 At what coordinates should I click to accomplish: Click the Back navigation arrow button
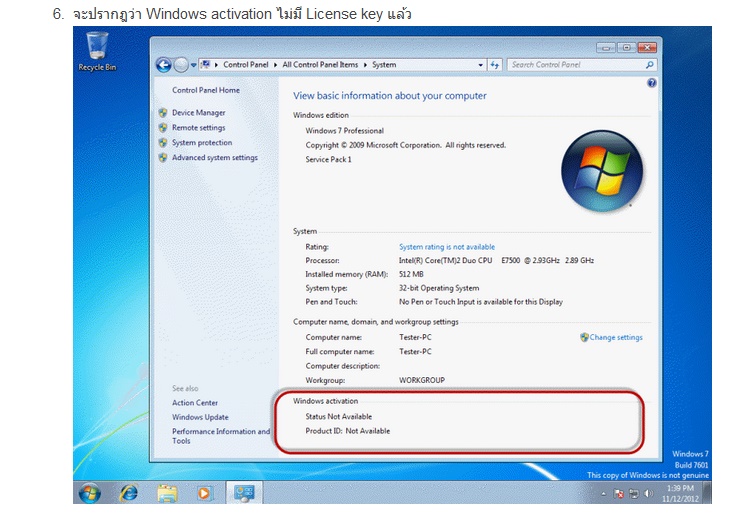pos(164,65)
